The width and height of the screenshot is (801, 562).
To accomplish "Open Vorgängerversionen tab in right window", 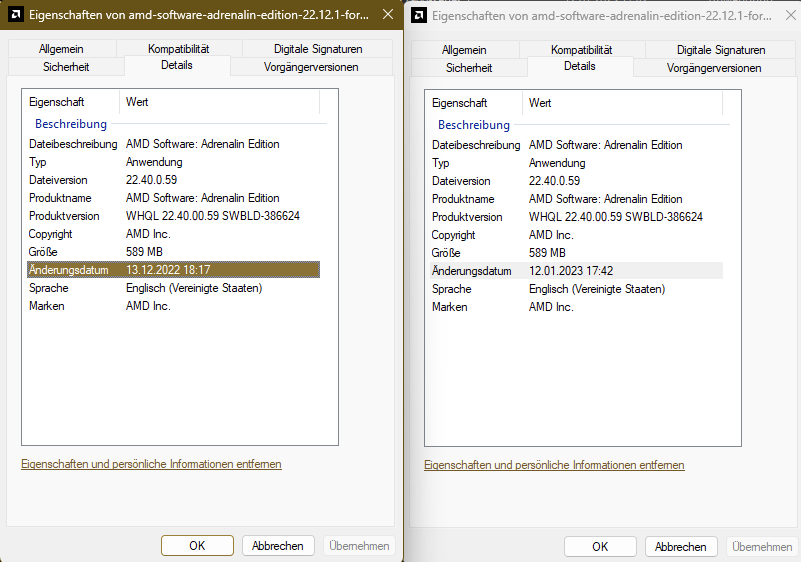I will point(714,68).
